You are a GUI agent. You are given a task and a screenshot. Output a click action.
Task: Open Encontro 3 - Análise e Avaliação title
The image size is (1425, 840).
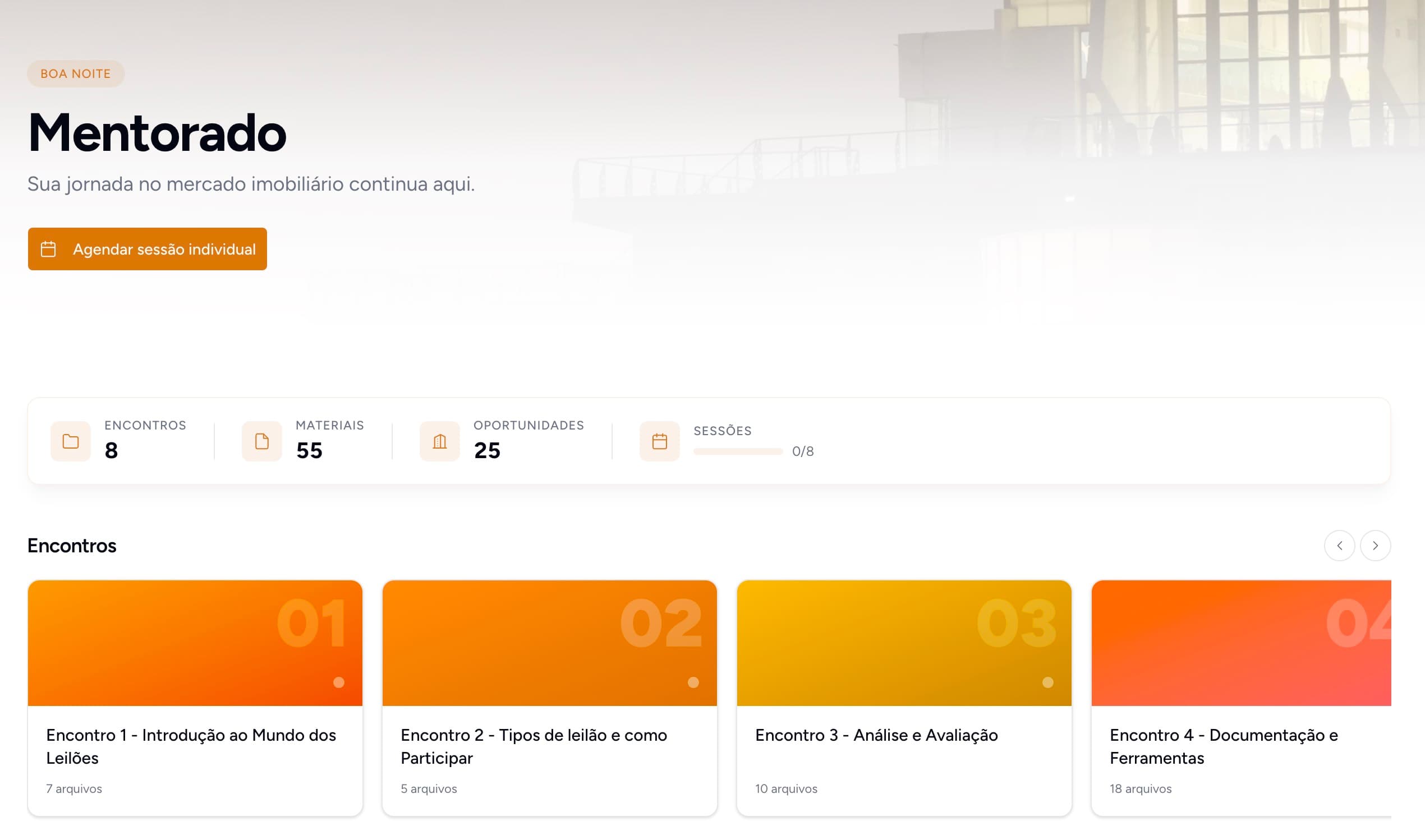tap(876, 735)
